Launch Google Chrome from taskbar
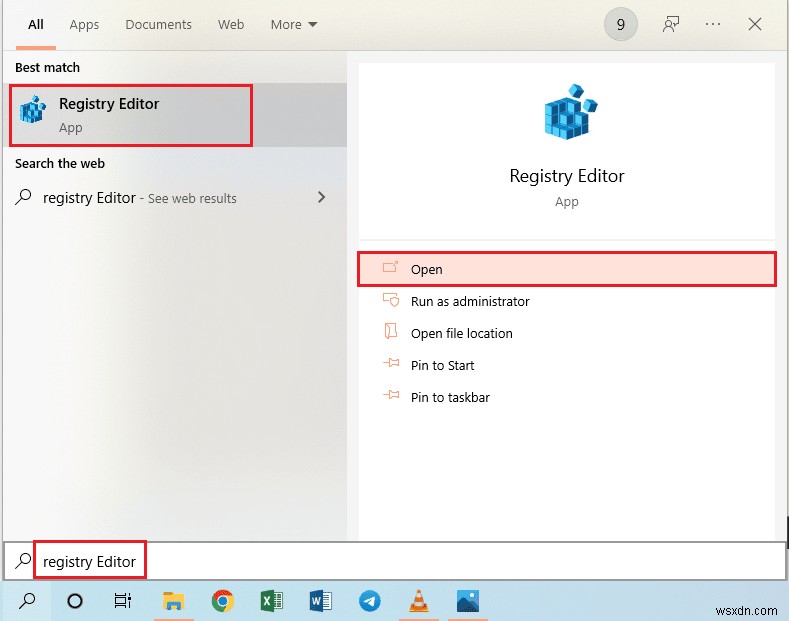 [x=223, y=601]
